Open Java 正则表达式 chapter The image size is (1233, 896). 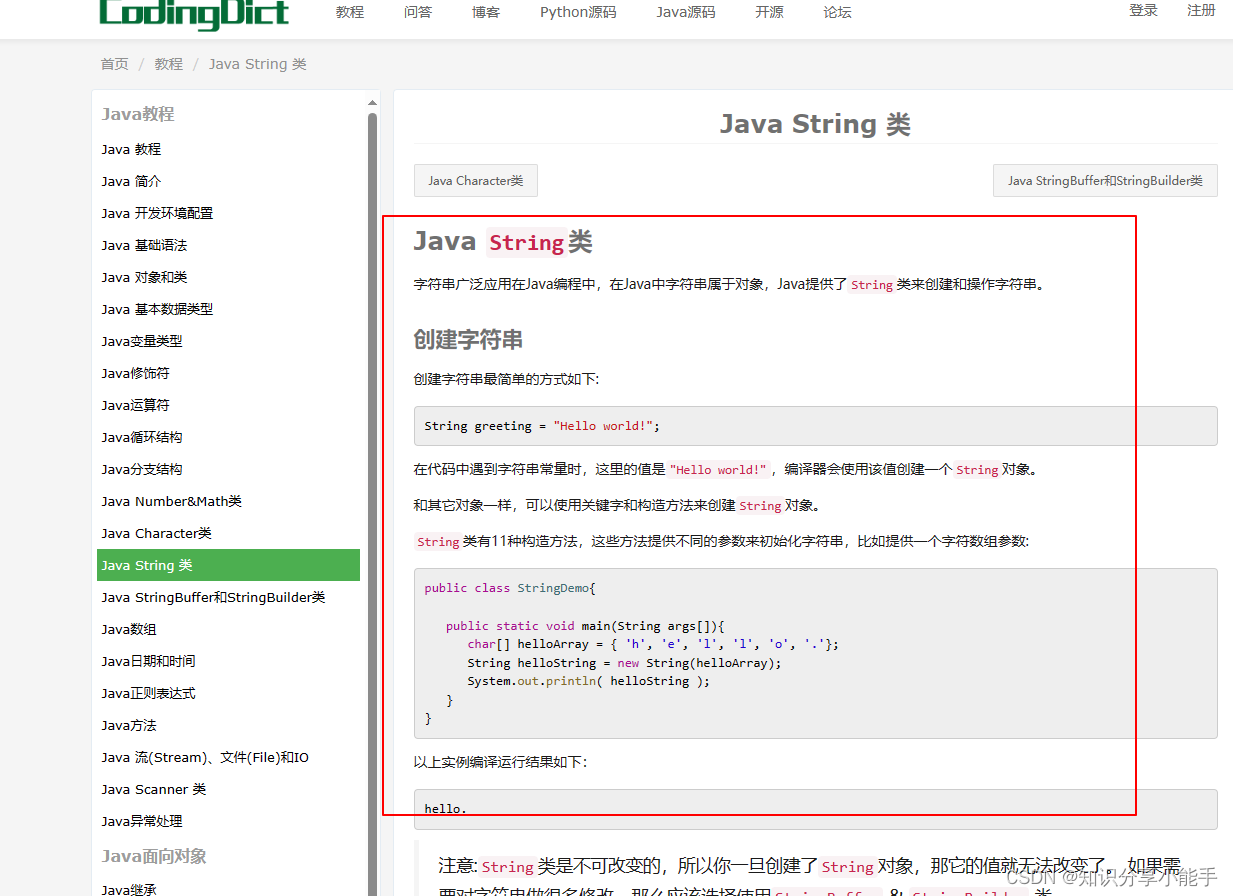146,693
